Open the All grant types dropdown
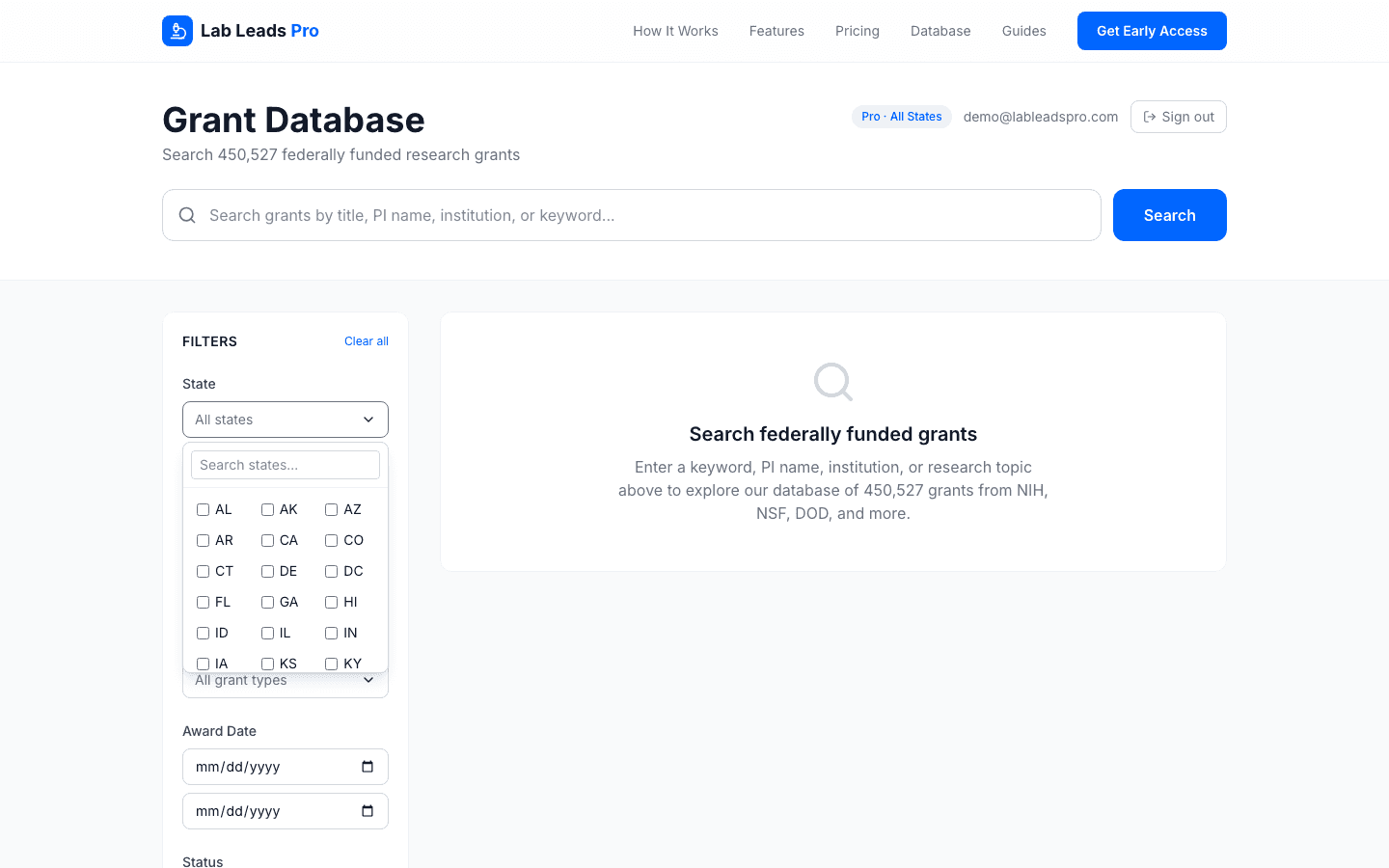This screenshot has width=1389, height=868. [x=286, y=683]
